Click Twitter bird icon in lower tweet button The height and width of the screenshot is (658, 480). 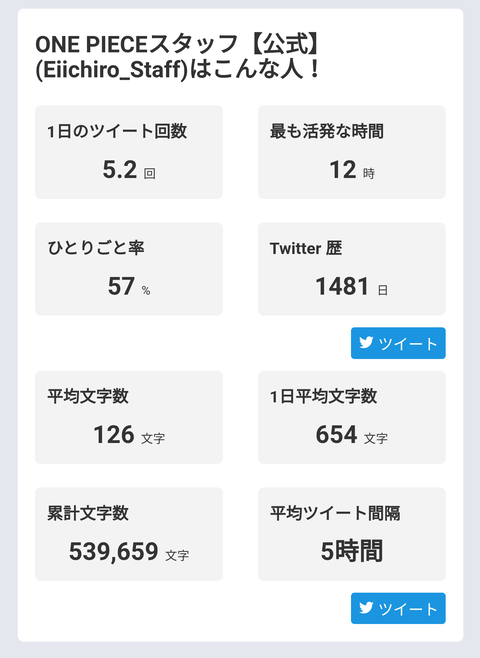(366, 608)
